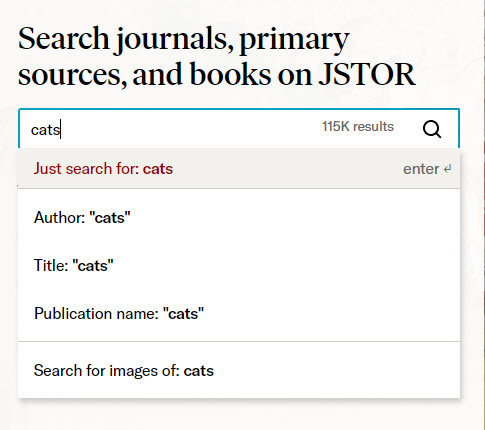The width and height of the screenshot is (485, 430).
Task: Select Publication name: "cats" suggestion
Action: coord(239,314)
